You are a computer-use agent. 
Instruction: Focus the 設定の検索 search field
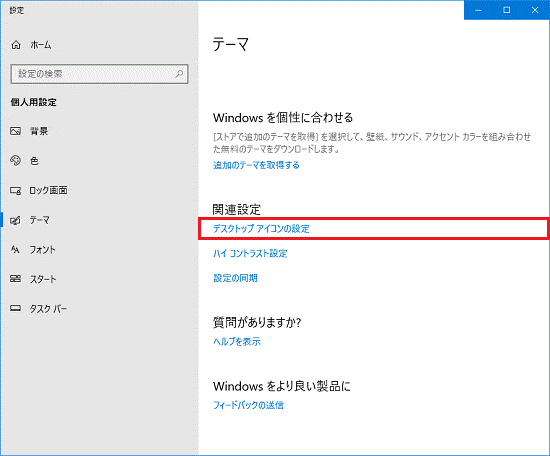[x=99, y=74]
